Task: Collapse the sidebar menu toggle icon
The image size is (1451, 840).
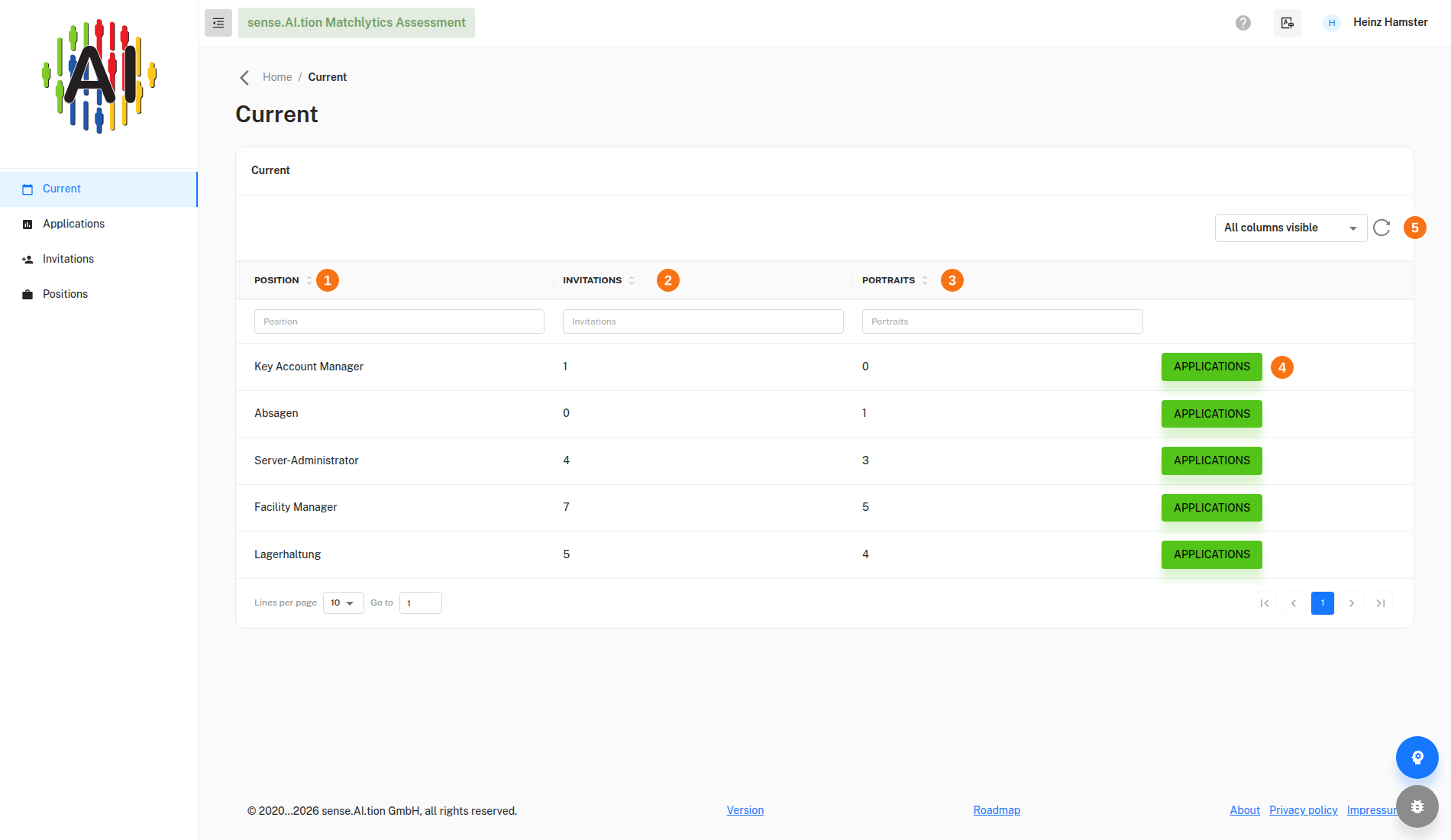Action: tap(218, 23)
